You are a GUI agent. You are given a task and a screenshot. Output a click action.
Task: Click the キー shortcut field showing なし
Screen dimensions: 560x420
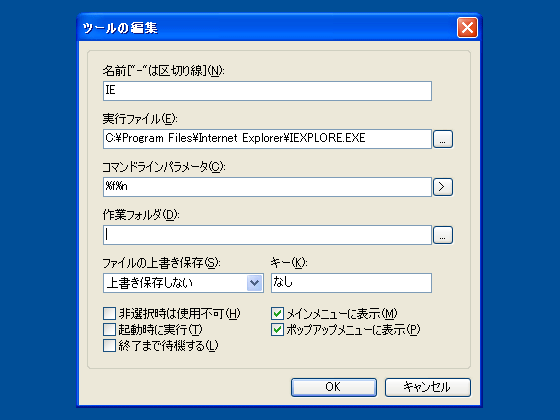[x=351, y=283]
